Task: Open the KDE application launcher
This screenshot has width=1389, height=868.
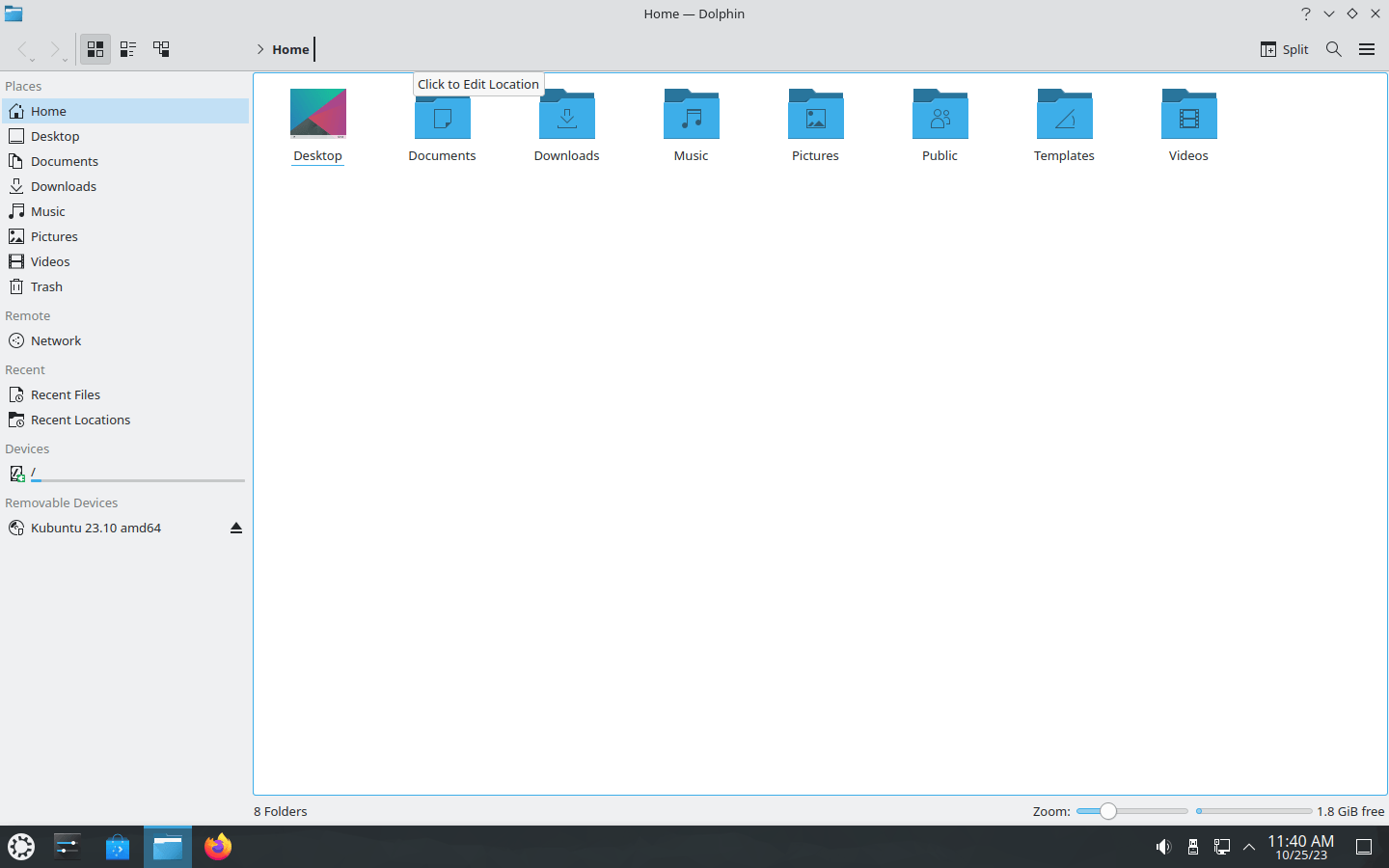Action: coord(21,847)
